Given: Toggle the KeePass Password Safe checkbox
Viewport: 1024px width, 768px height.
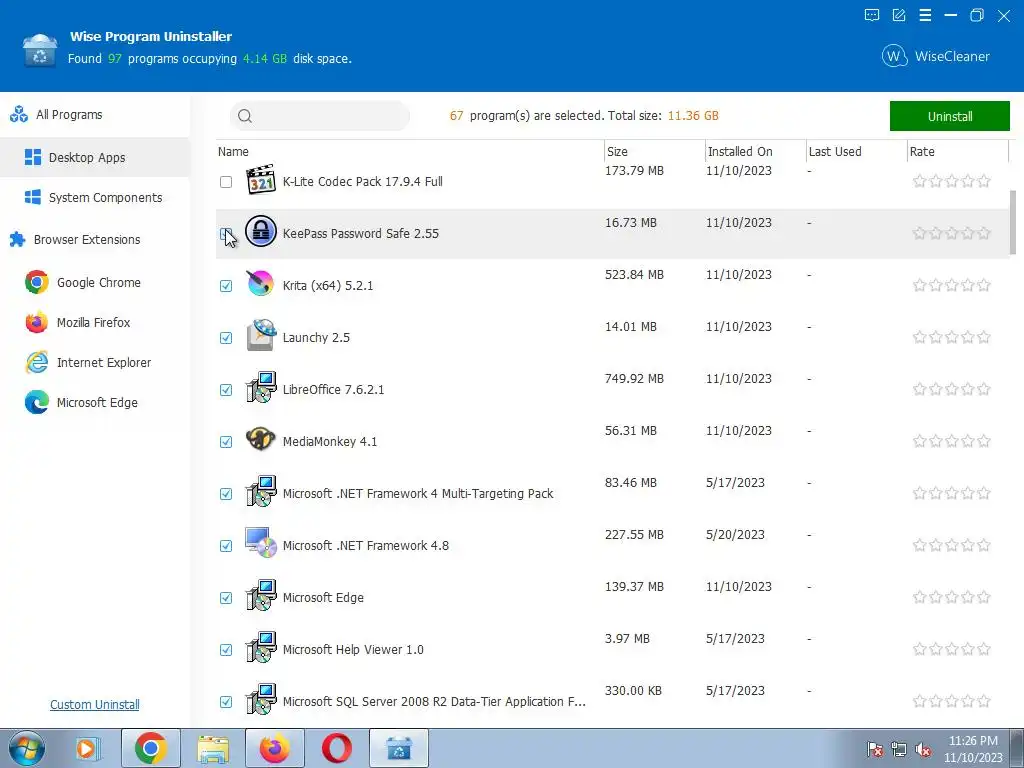Looking at the screenshot, I should pyautogui.click(x=226, y=234).
